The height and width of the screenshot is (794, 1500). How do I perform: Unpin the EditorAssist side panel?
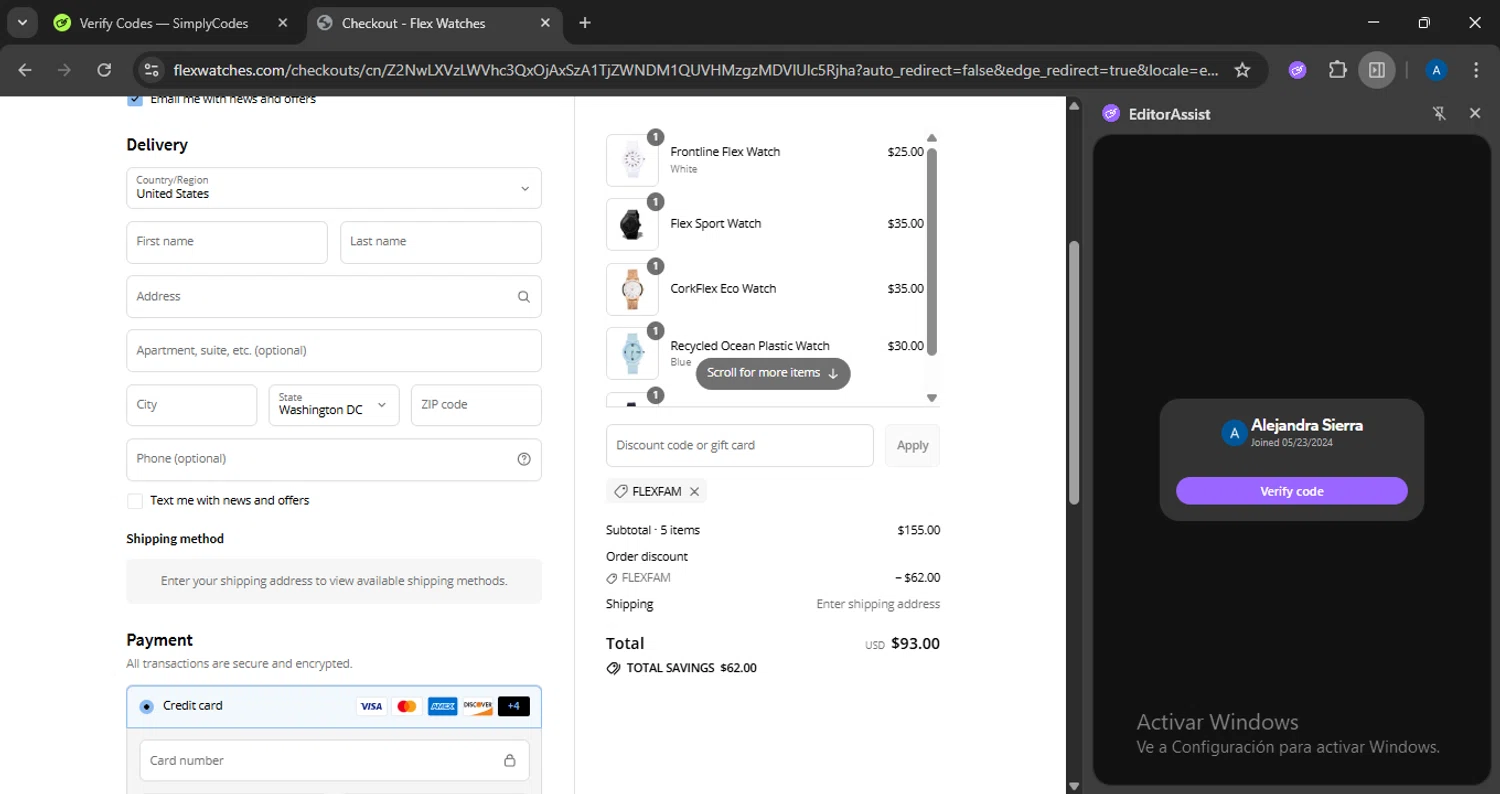(1439, 114)
